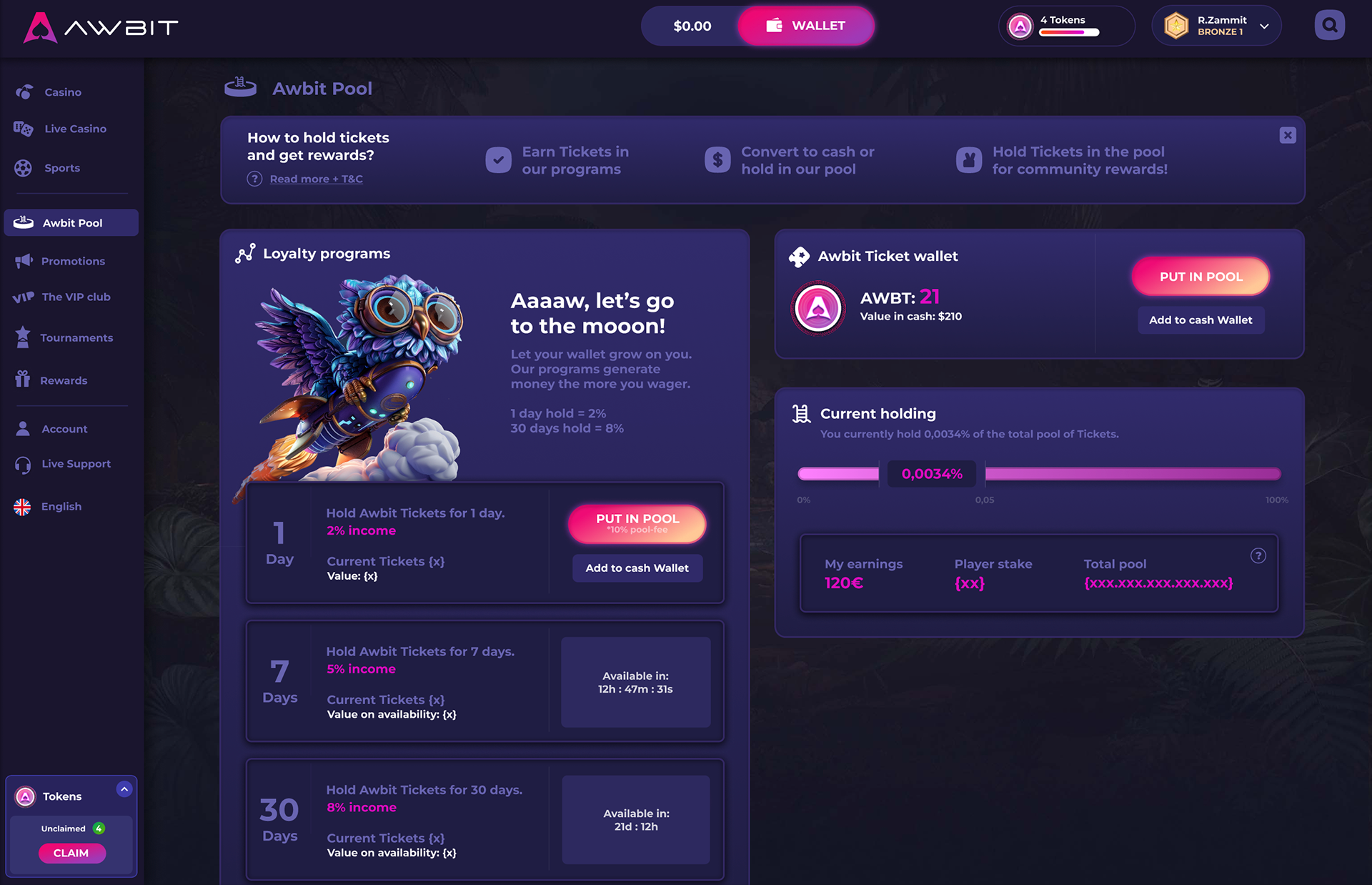Screen dimensions: 1372x885
Task: Collapse the Tokens panel chevron
Action: tap(124, 789)
